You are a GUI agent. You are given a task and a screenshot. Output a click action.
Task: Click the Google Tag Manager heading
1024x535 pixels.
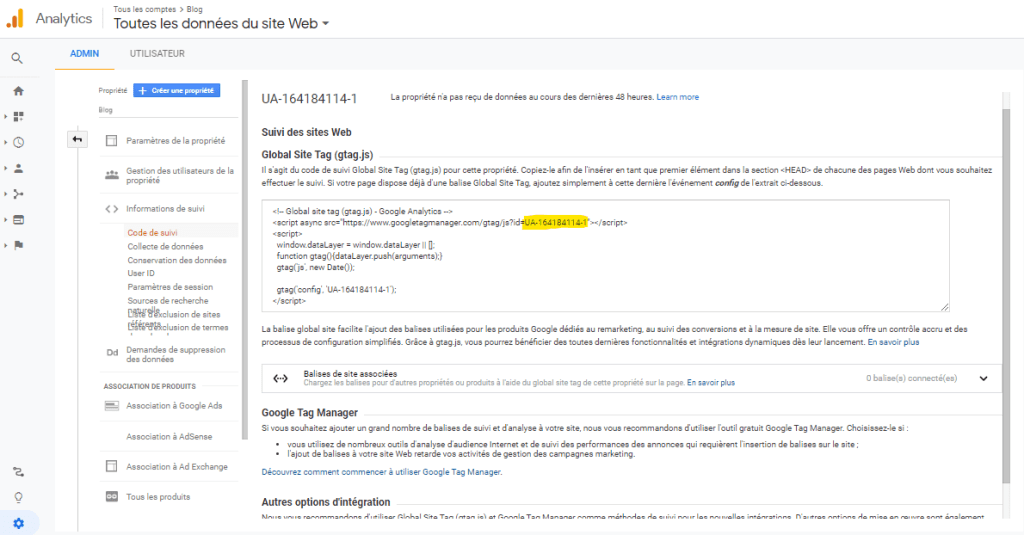click(x=310, y=413)
